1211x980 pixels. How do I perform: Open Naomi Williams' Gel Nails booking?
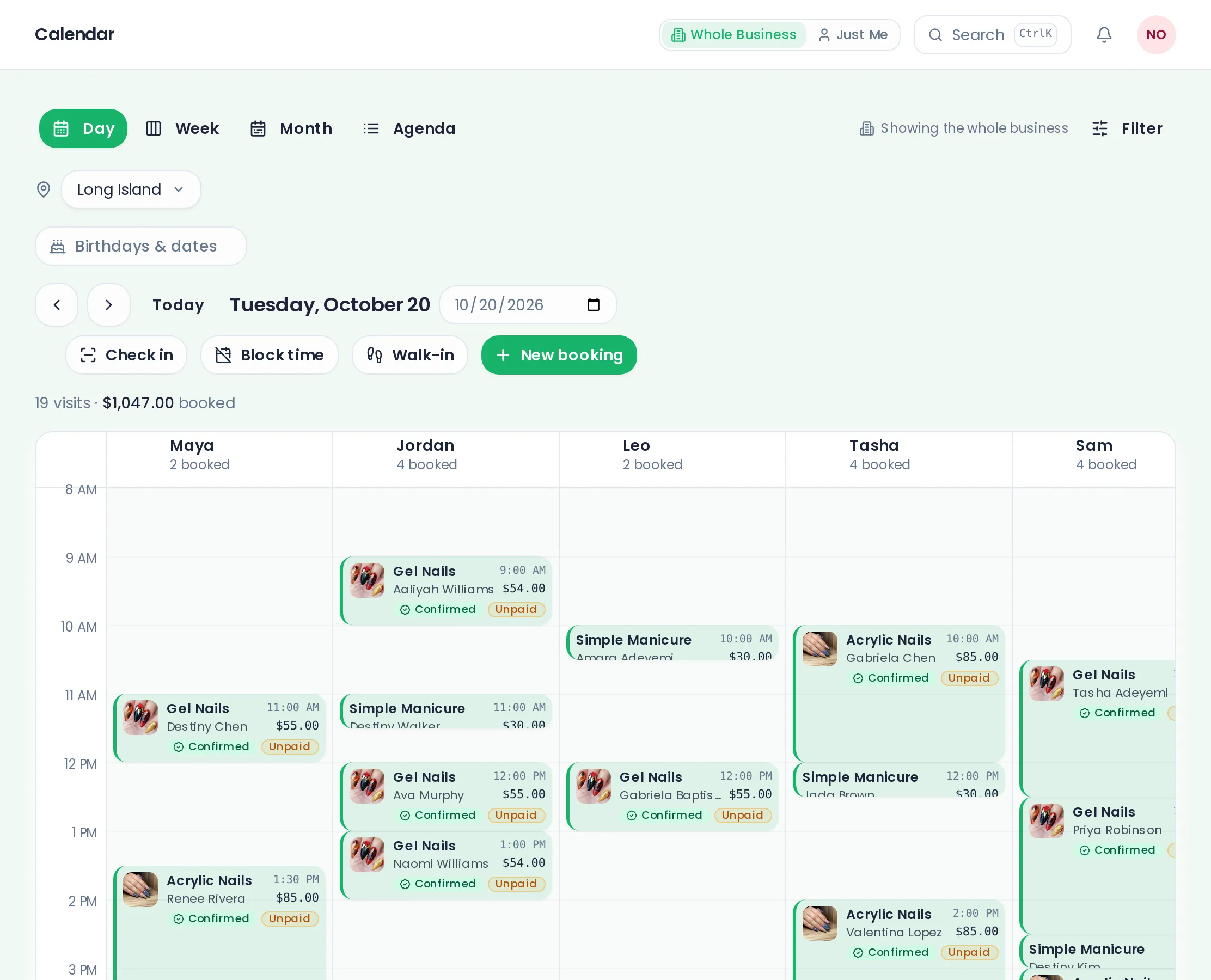tap(446, 865)
